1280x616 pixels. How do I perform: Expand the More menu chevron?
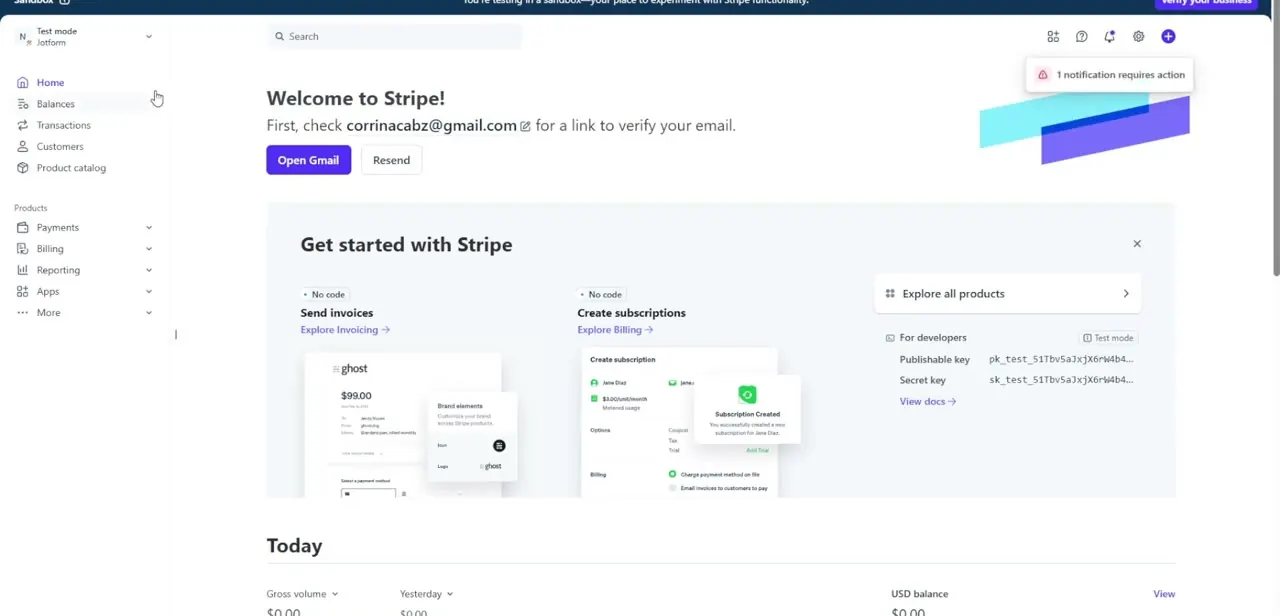coord(149,313)
